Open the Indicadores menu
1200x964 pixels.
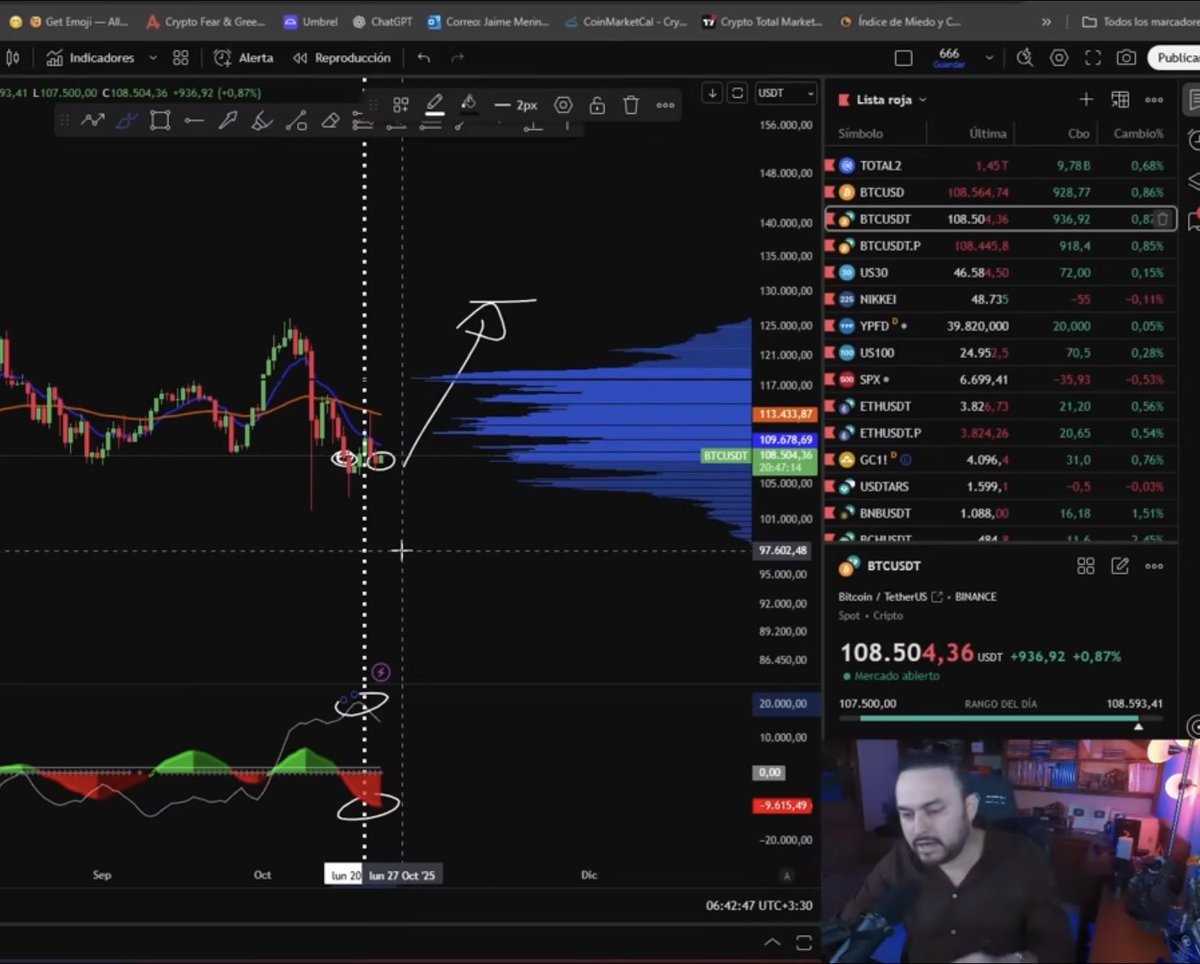[90, 58]
